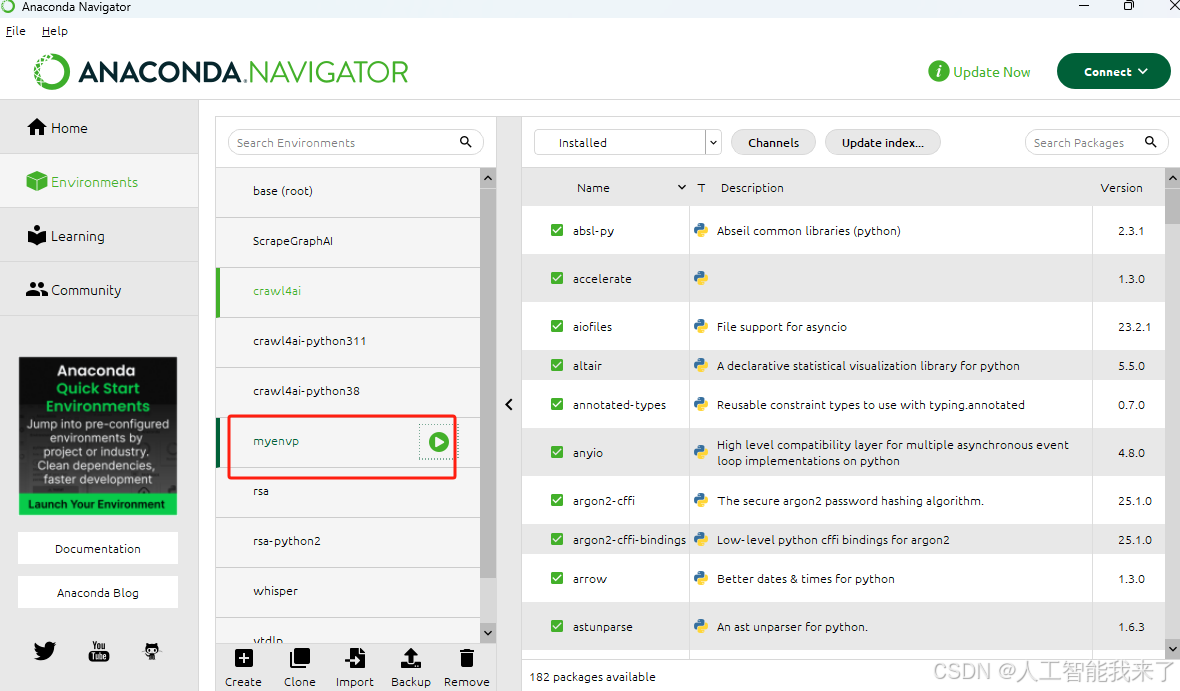Select the ScrapeGraphAI environment
This screenshot has width=1180, height=691.
348,241
